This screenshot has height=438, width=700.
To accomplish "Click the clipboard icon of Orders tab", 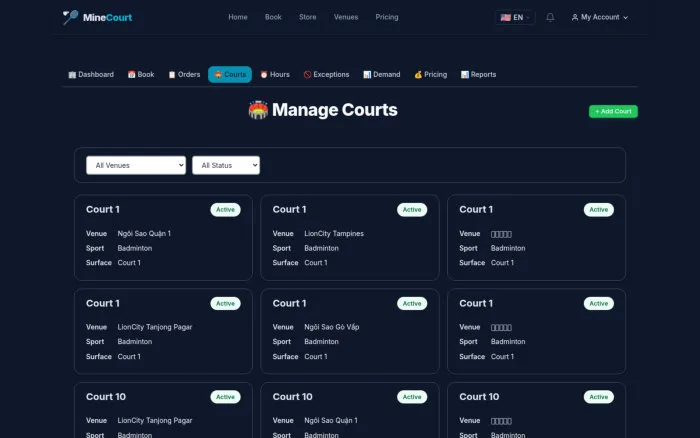I will [172, 75].
